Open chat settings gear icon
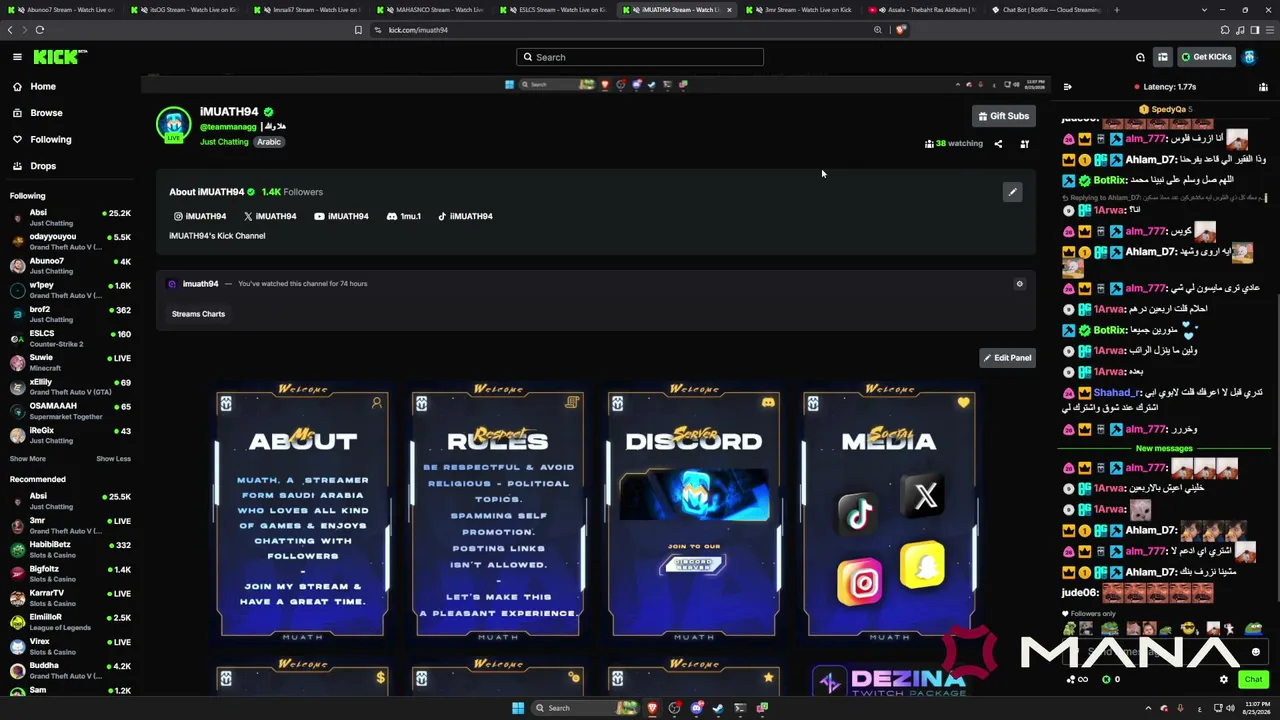This screenshot has width=1280, height=720. (x=1223, y=680)
